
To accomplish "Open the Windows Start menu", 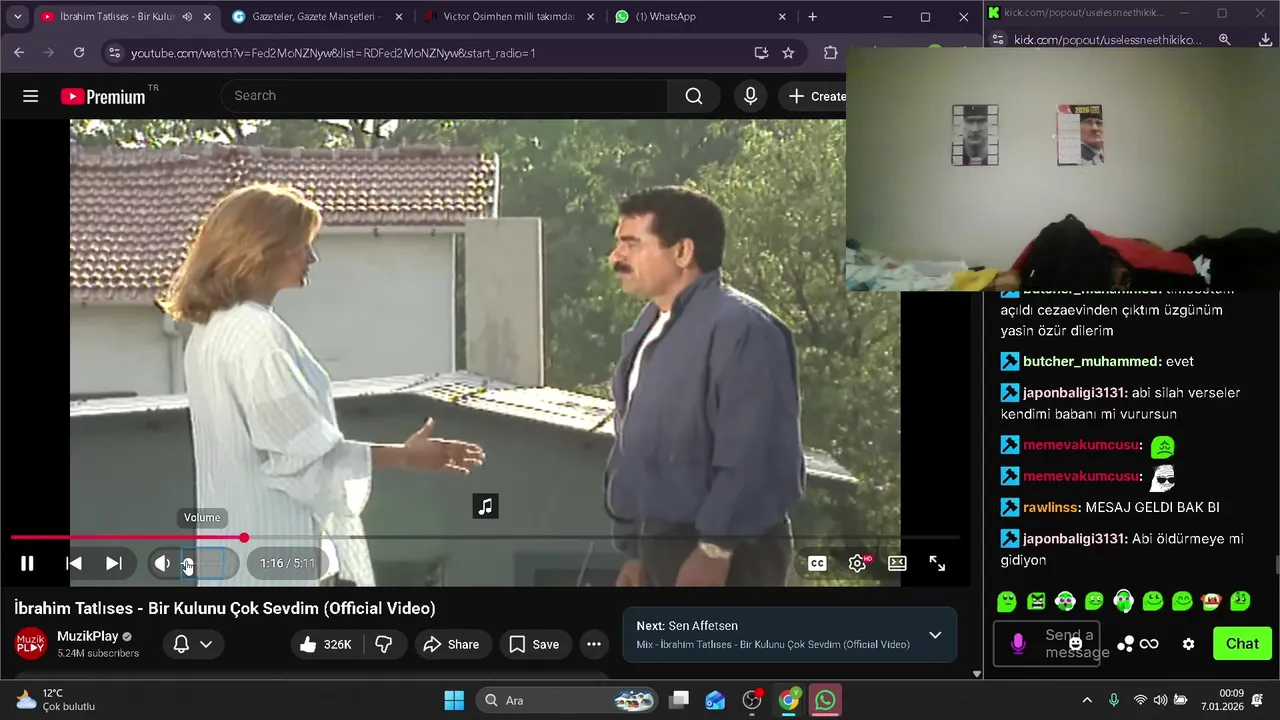I will pos(454,700).
